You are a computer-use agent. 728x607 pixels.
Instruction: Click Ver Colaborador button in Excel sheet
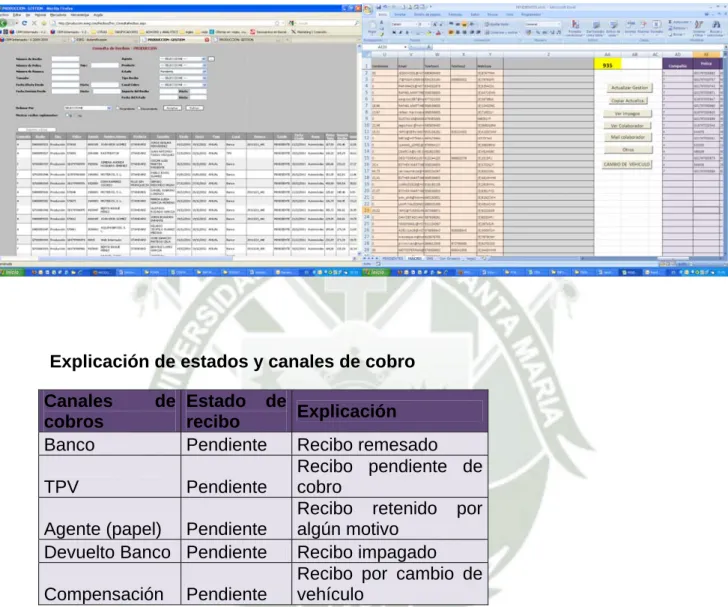point(627,126)
